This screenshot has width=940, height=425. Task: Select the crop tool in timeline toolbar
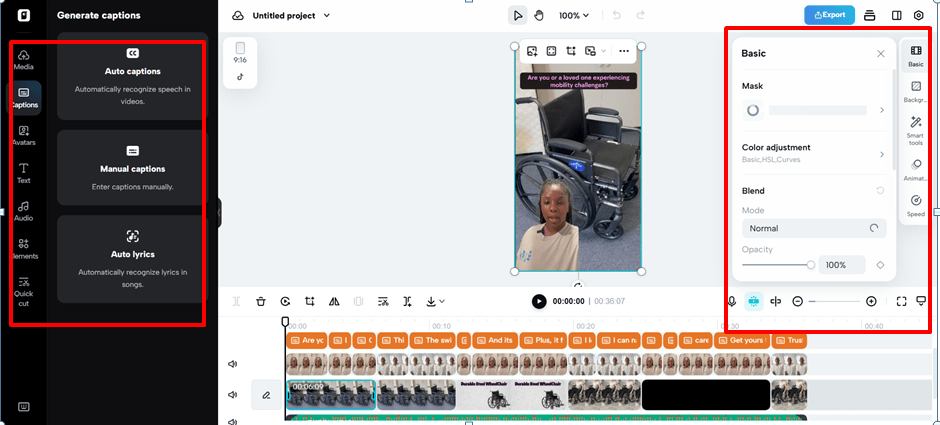(310, 301)
